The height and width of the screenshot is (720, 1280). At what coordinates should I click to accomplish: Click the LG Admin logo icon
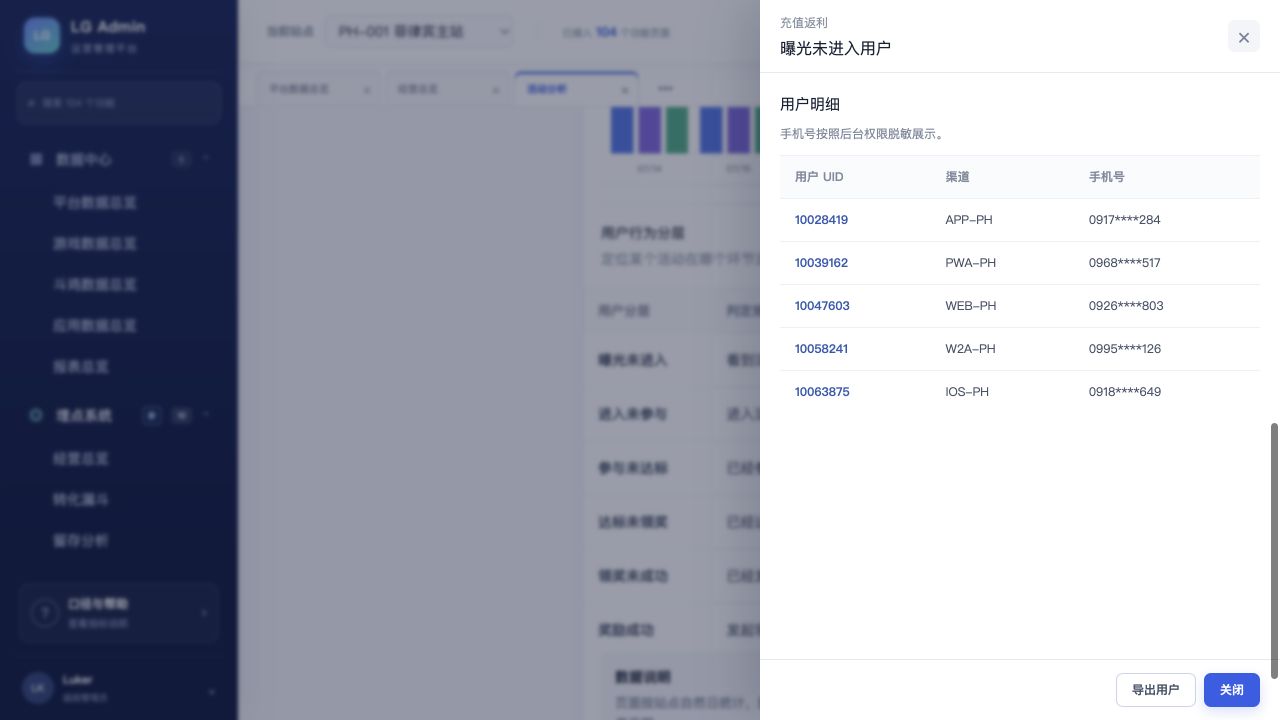point(42,35)
